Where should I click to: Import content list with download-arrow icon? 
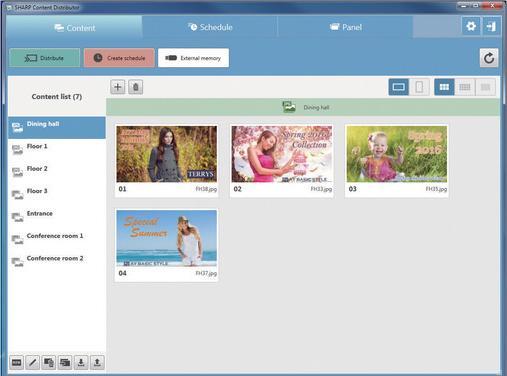pos(81,362)
